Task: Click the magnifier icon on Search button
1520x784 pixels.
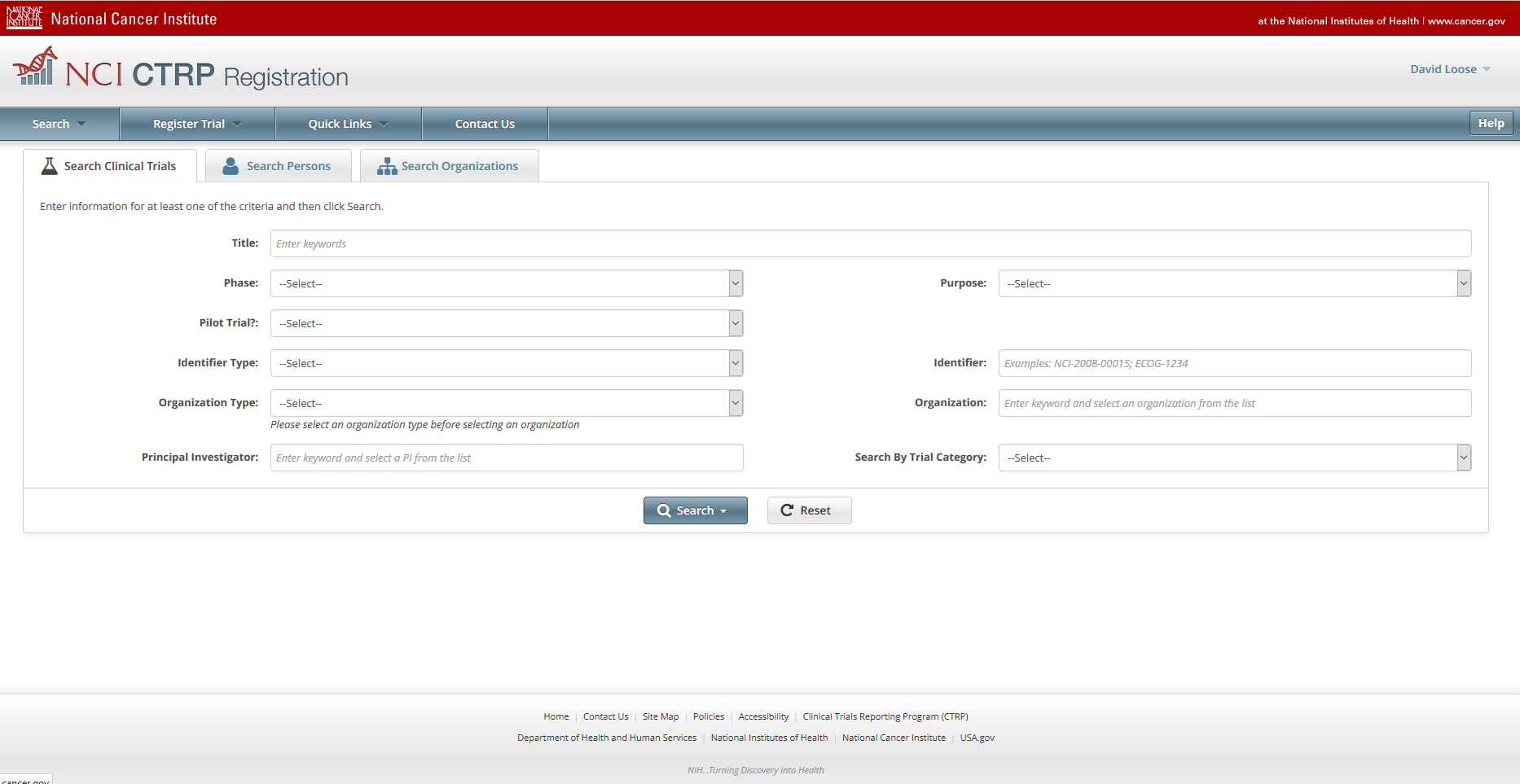Action: pyautogui.click(x=665, y=510)
